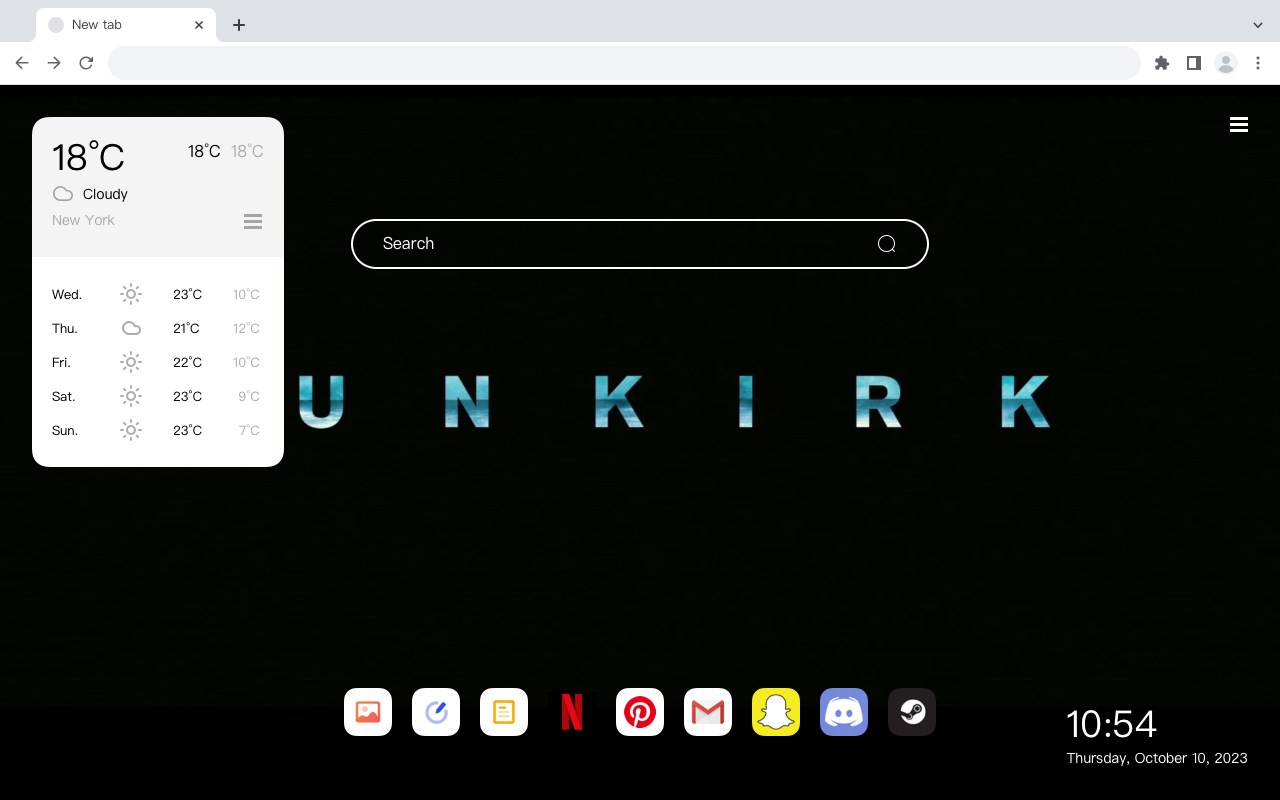Screen dimensions: 1280x800
Task: Click the cloudy weather icon
Action: click(x=63, y=194)
